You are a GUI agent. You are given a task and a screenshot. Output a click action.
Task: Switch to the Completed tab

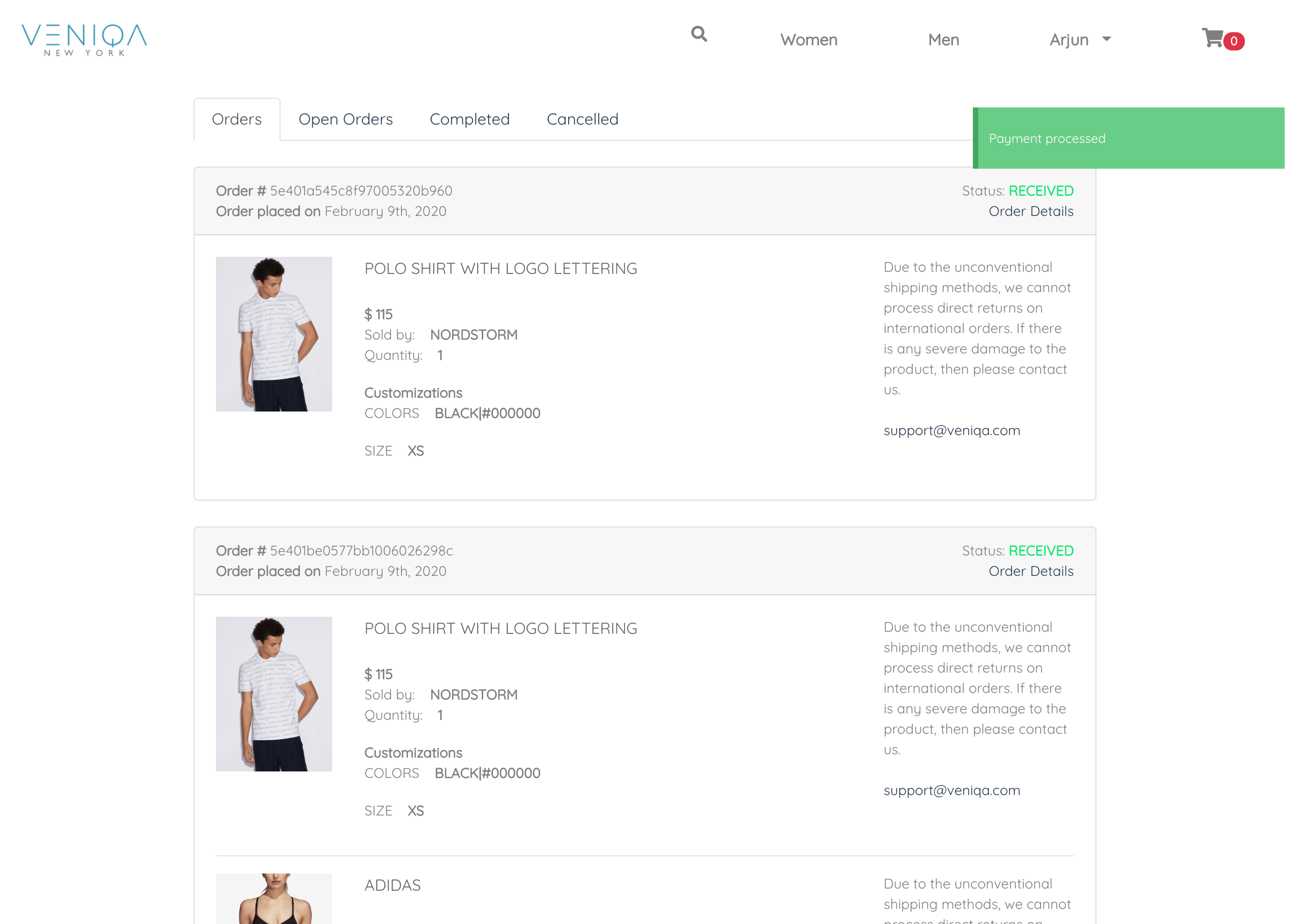coord(469,119)
